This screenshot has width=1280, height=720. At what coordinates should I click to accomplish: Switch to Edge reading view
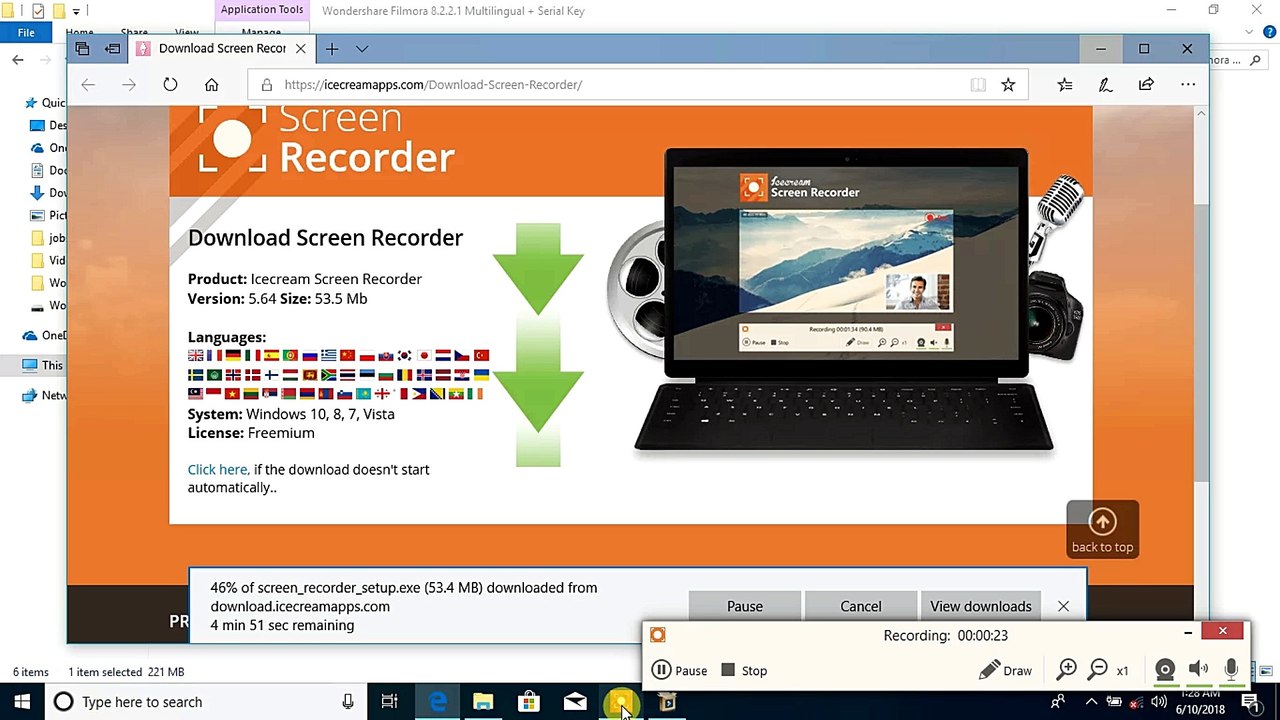tap(978, 85)
